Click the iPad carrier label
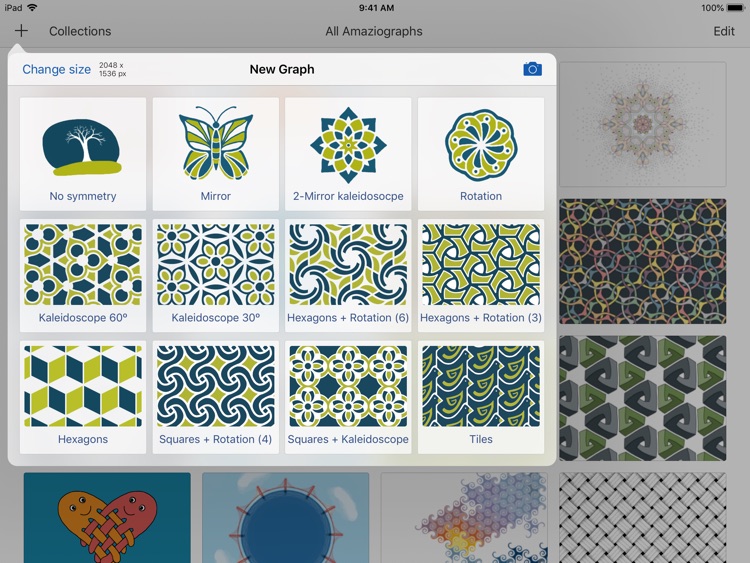This screenshot has width=750, height=563. pos(13,8)
